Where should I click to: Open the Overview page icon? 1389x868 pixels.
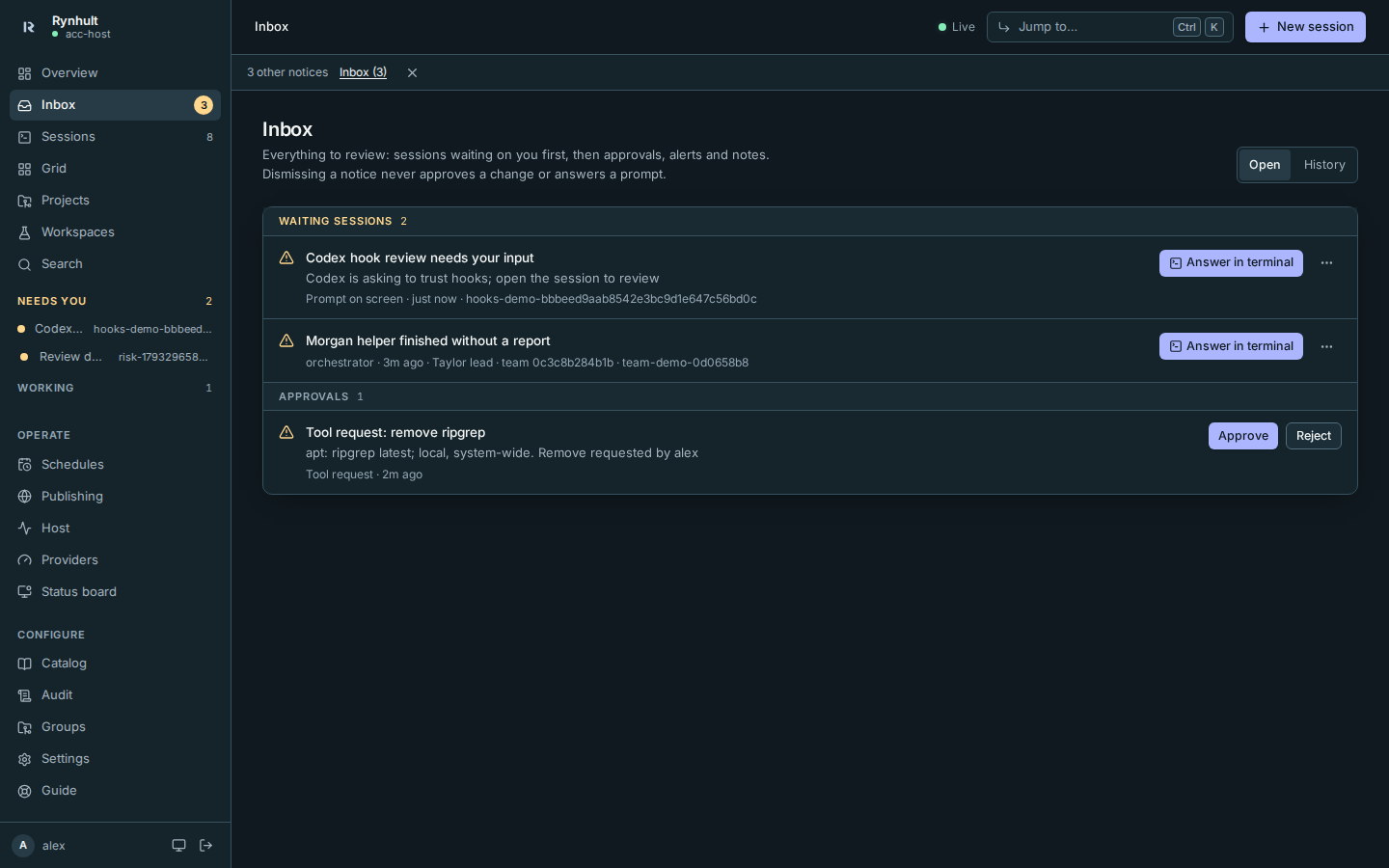tap(24, 73)
